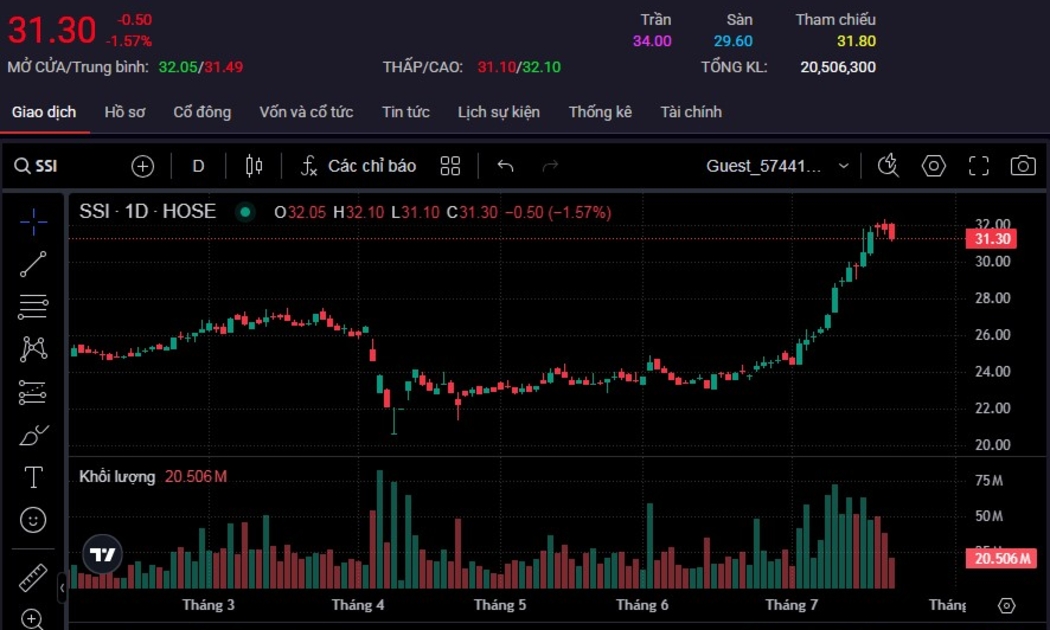Select the crosshair cursor tool
The image size is (1050, 630).
pyautogui.click(x=33, y=222)
